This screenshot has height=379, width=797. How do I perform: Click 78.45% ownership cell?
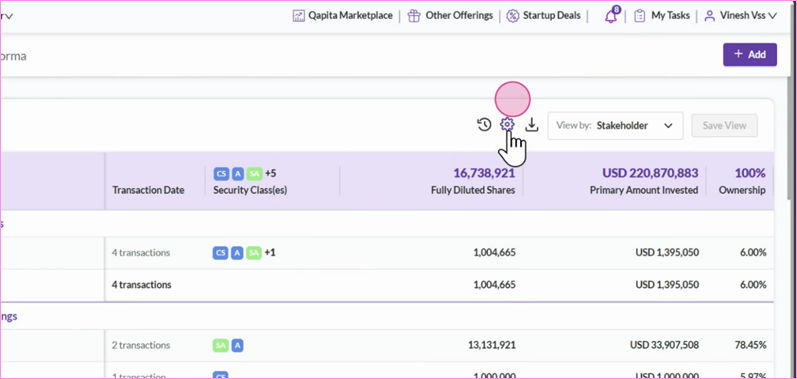click(x=750, y=345)
